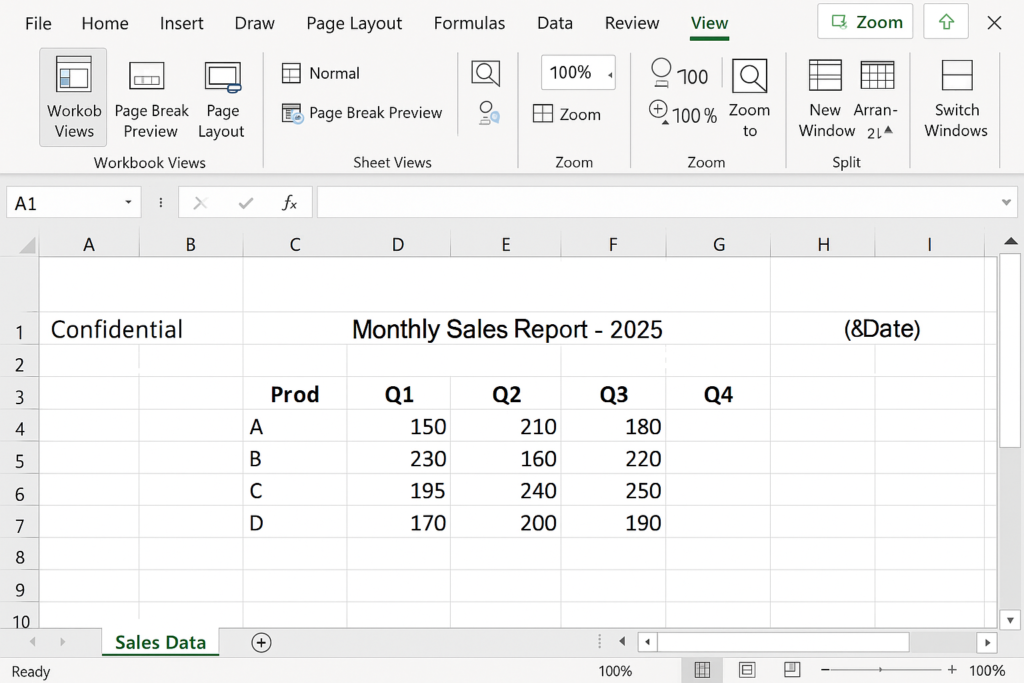Click the Confidential header cell
The width and height of the screenshot is (1024, 683).
tap(116, 330)
